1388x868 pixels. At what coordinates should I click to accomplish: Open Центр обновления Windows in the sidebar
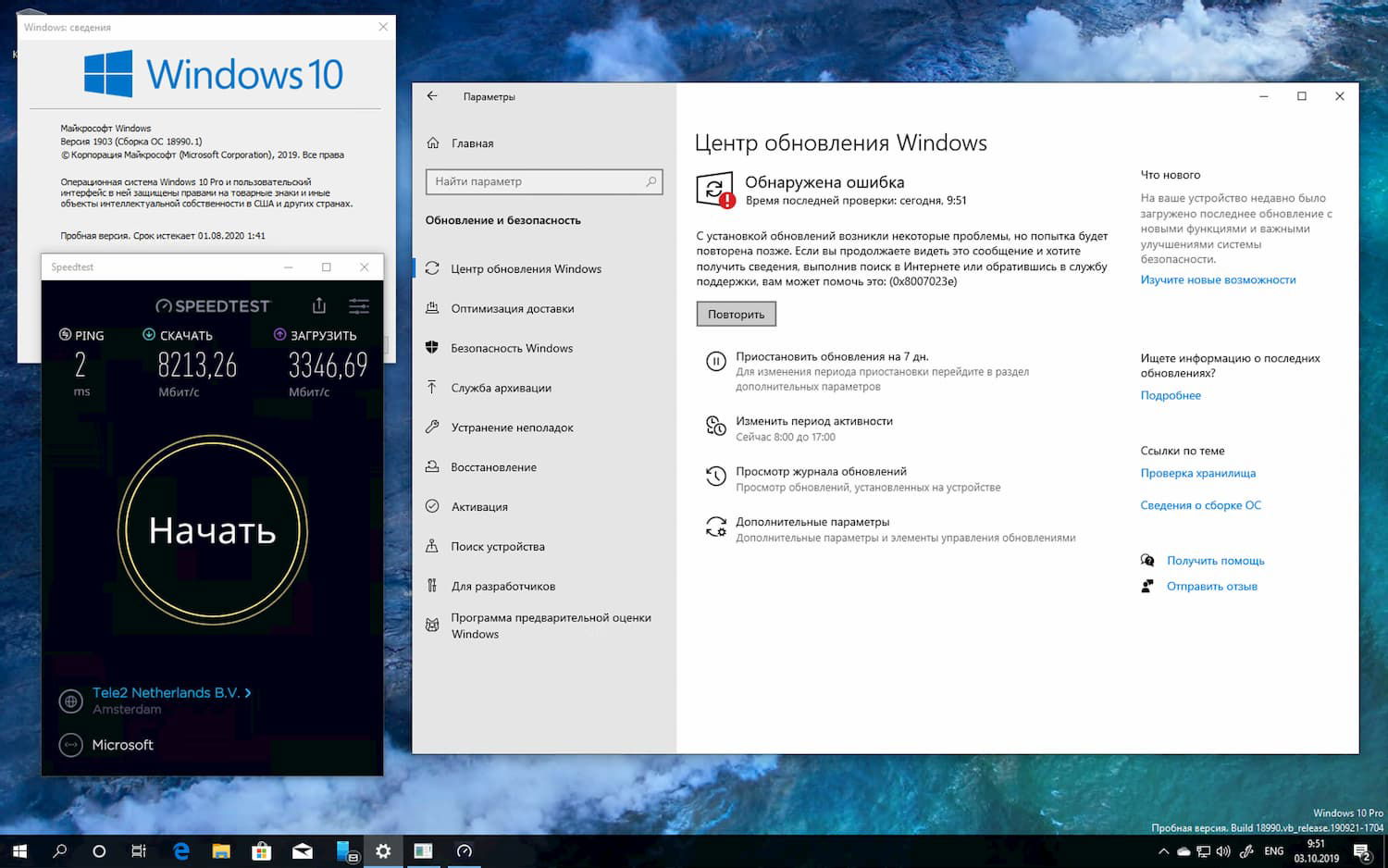pyautogui.click(x=526, y=268)
